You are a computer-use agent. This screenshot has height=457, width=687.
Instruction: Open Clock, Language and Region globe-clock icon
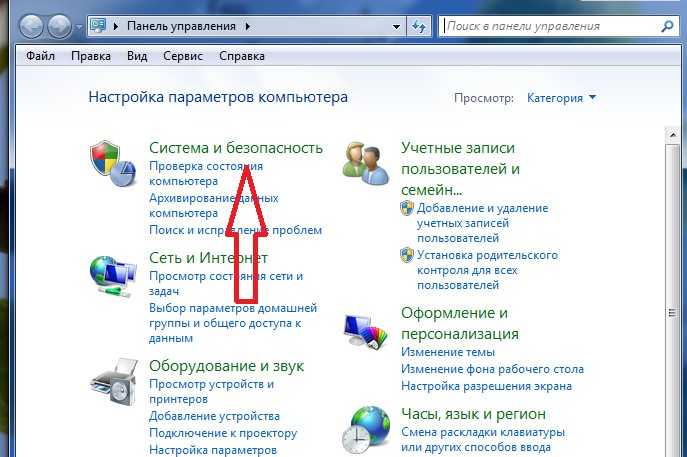366,430
